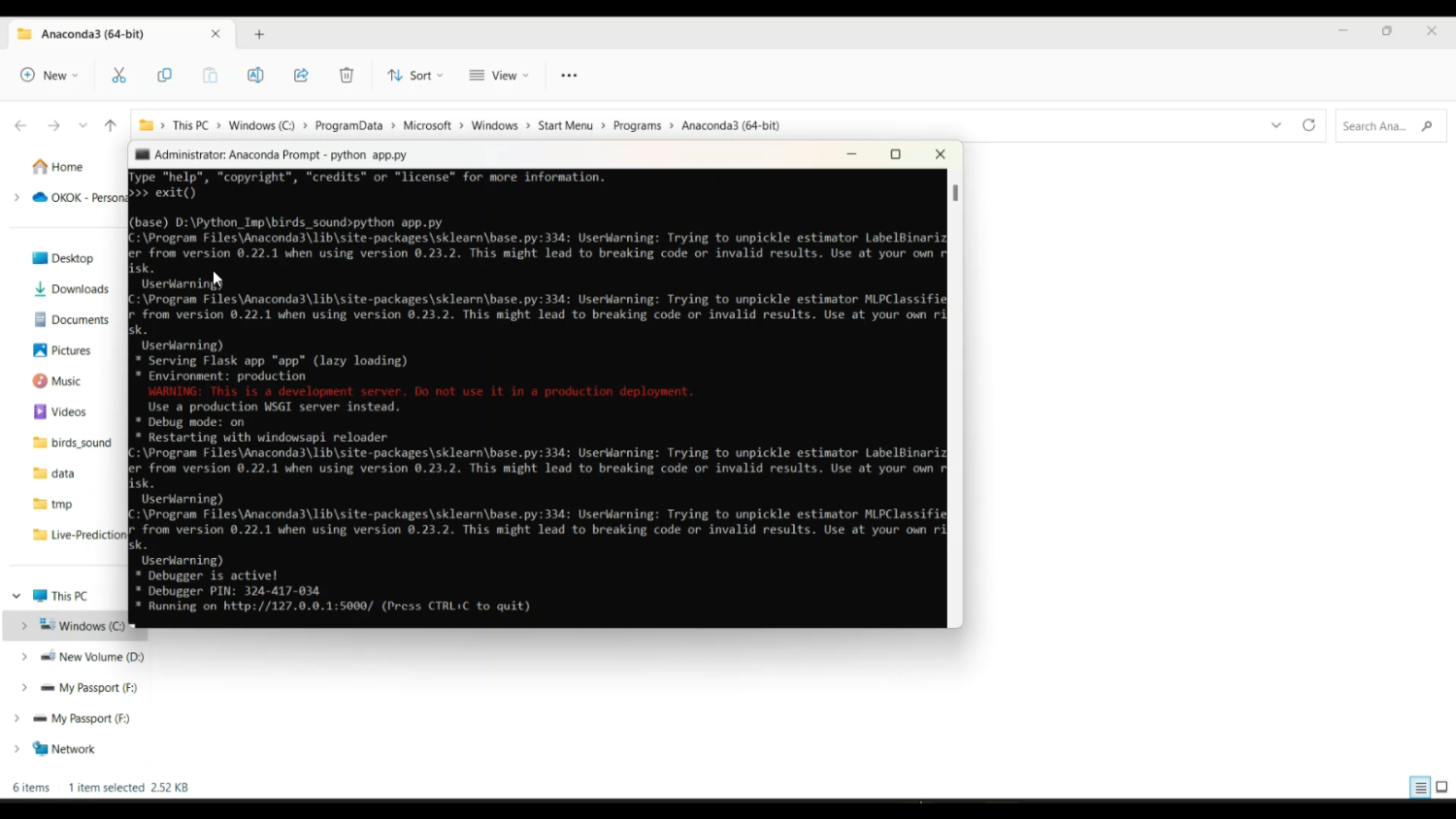This screenshot has height=819, width=1456.
Task: Switch to details view layout
Action: pos(1420,788)
